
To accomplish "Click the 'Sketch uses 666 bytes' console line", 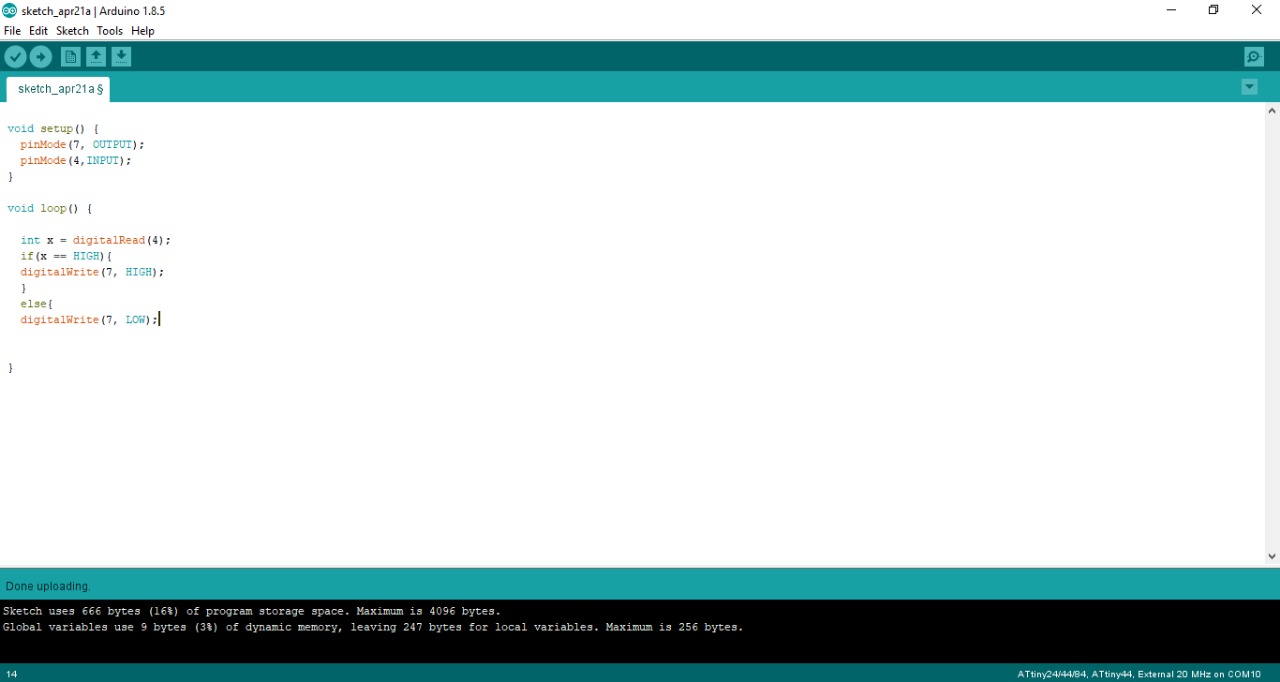I will coord(252,611).
